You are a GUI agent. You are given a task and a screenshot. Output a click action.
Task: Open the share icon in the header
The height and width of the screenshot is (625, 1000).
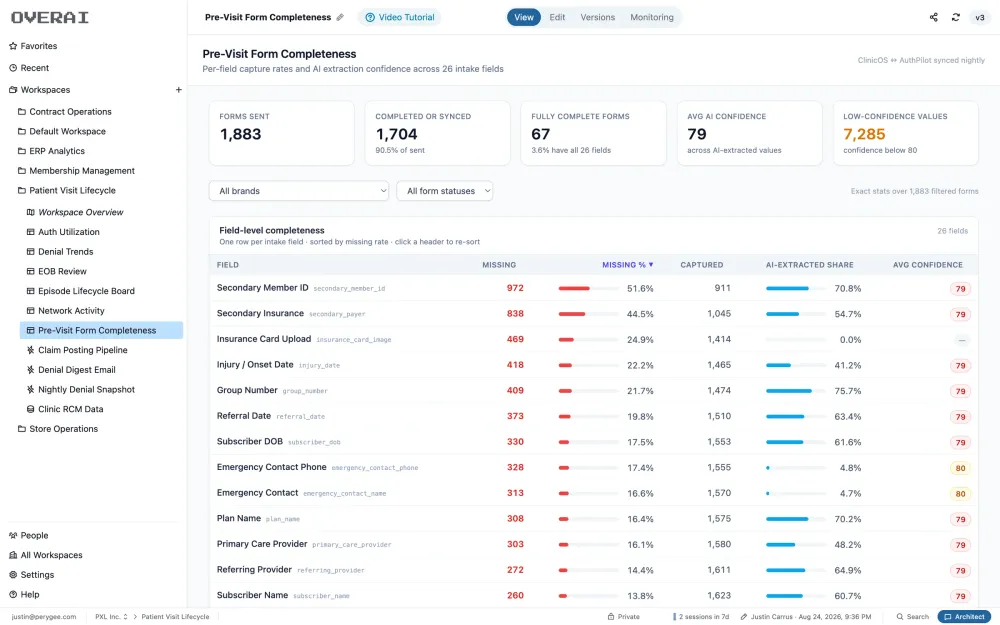click(934, 17)
